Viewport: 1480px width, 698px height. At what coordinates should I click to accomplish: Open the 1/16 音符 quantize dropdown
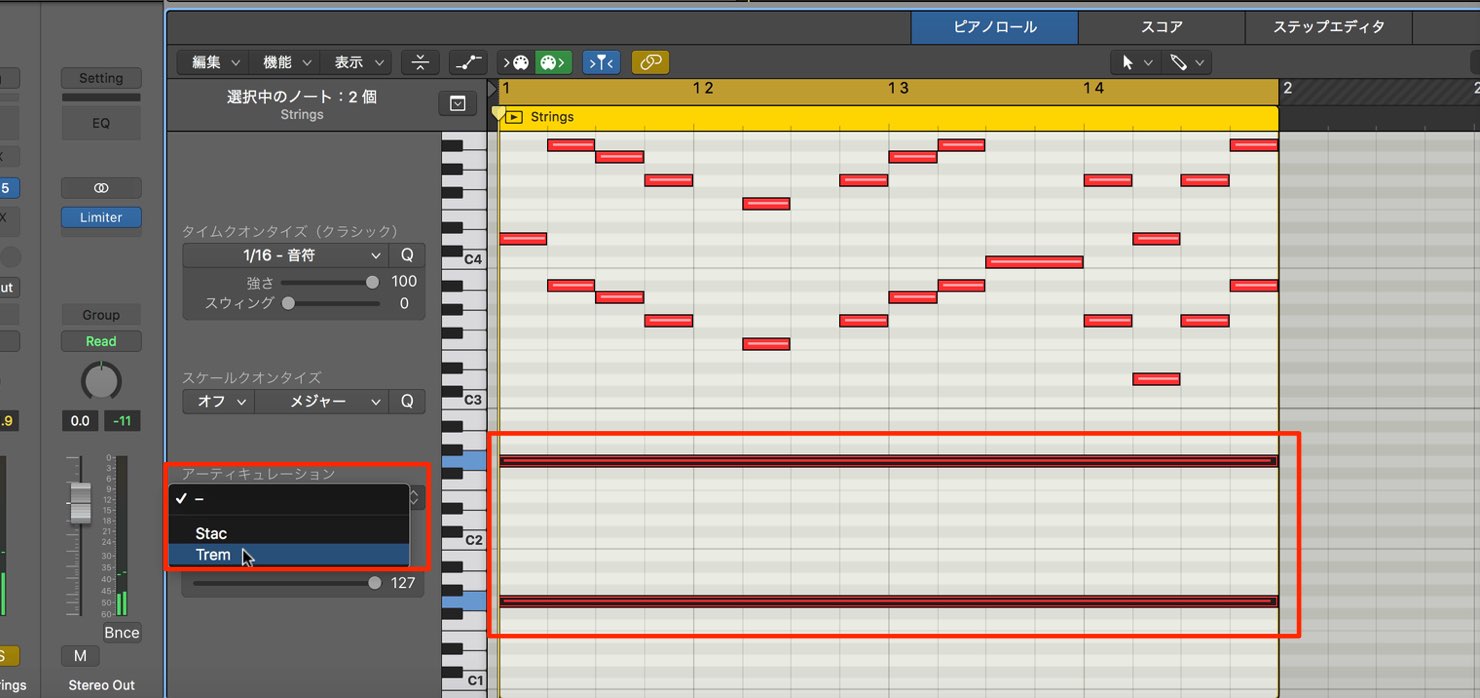(x=286, y=255)
